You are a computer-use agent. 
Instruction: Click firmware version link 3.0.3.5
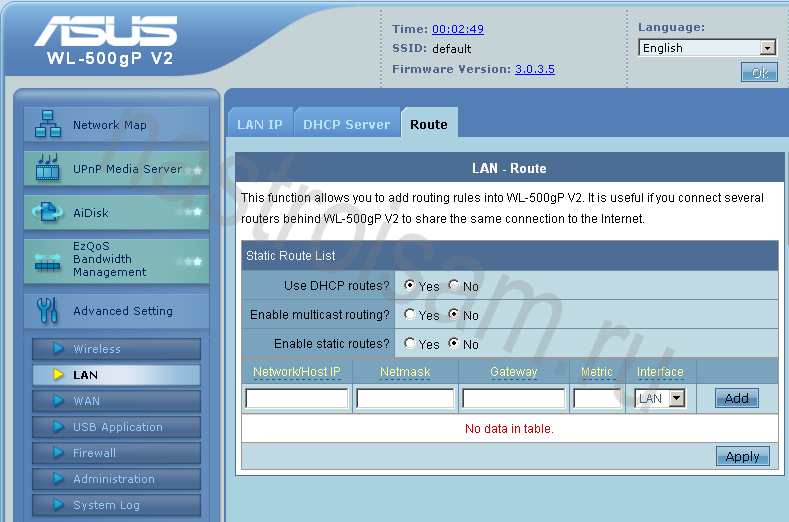pos(534,69)
